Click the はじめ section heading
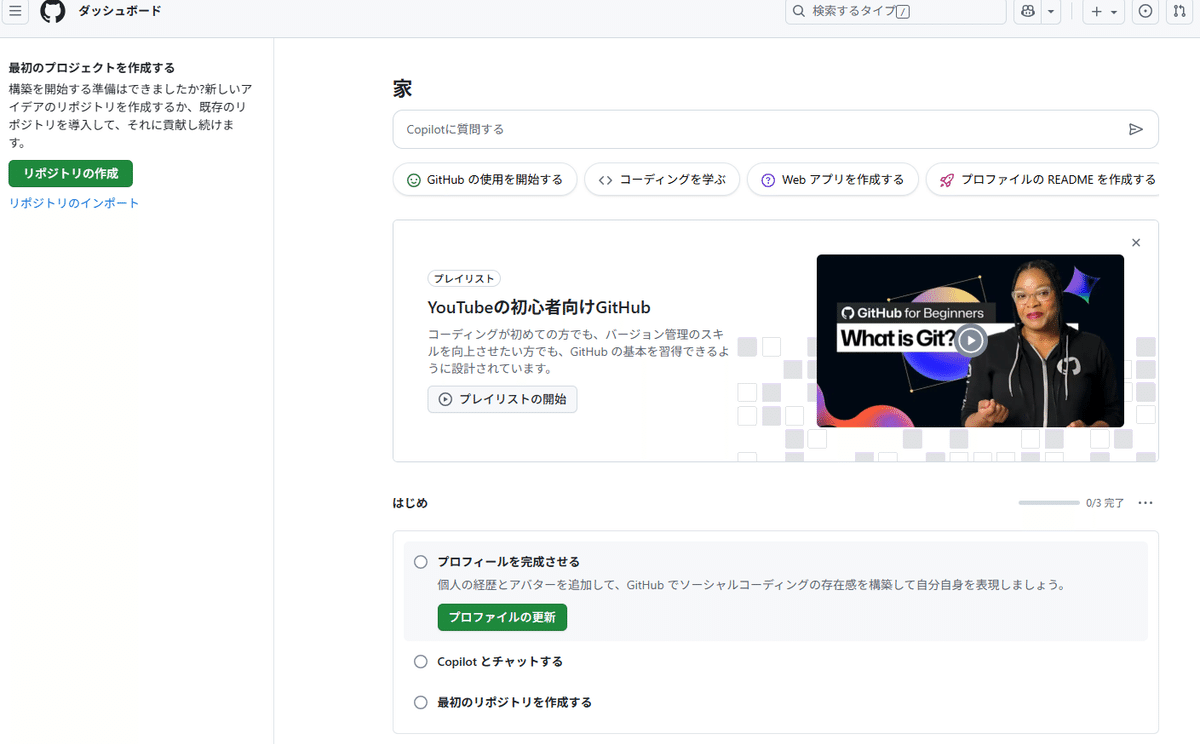The height and width of the screenshot is (744, 1200). (x=410, y=503)
